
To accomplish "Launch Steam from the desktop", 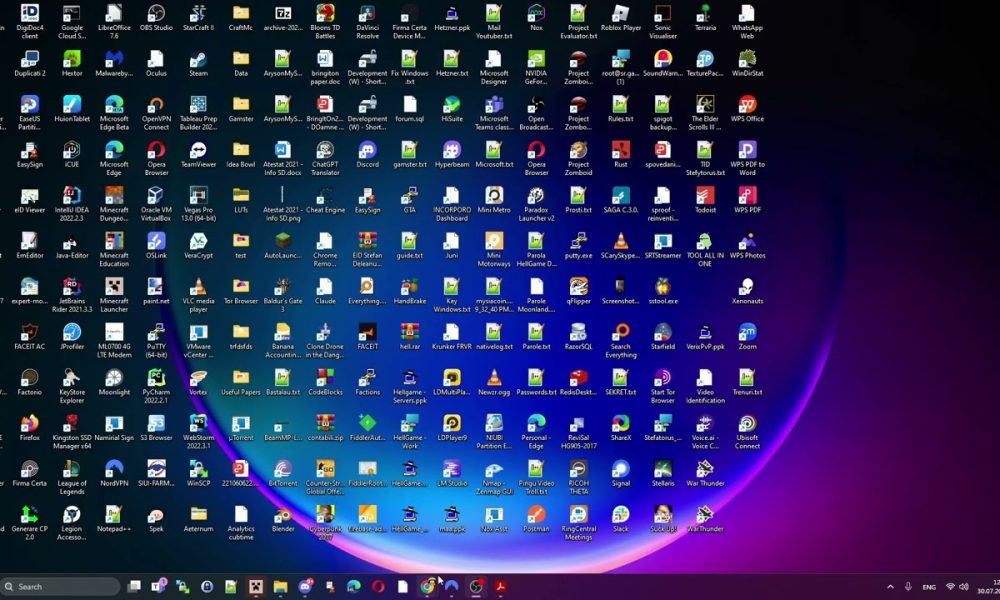I will click(x=198, y=59).
